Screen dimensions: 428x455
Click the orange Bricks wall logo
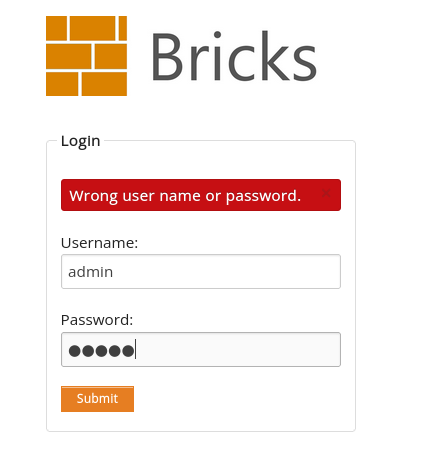(x=86, y=56)
